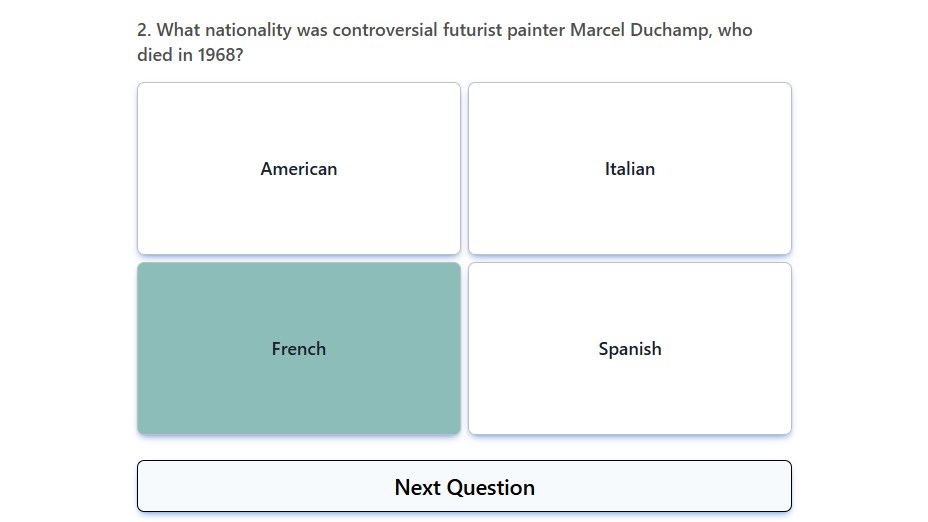Click the word "Italian" in the top-right card
This screenshot has height=522, width=928.
[630, 169]
